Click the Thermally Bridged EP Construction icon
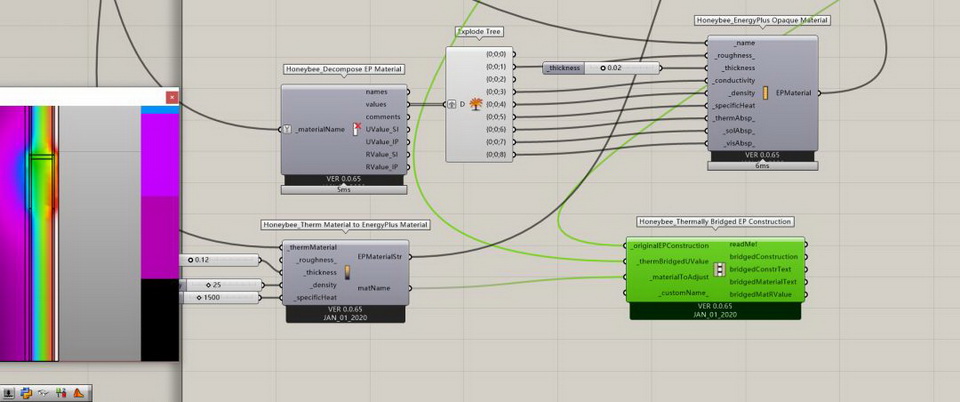 point(719,270)
